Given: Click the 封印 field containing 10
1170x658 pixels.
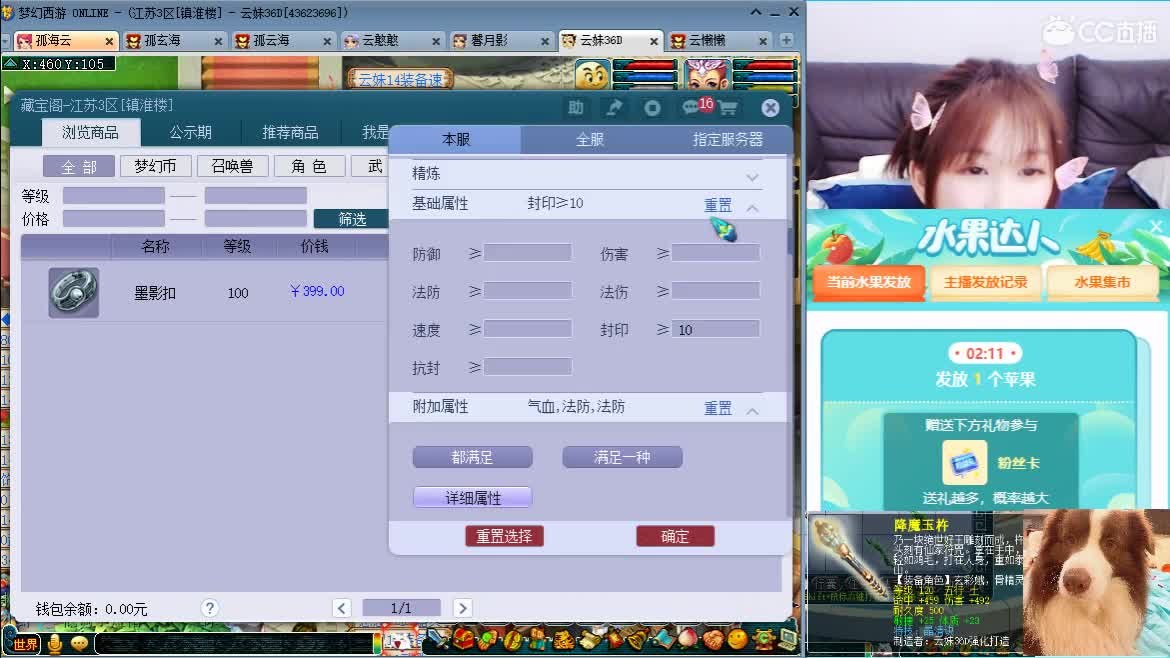Looking at the screenshot, I should coord(716,329).
